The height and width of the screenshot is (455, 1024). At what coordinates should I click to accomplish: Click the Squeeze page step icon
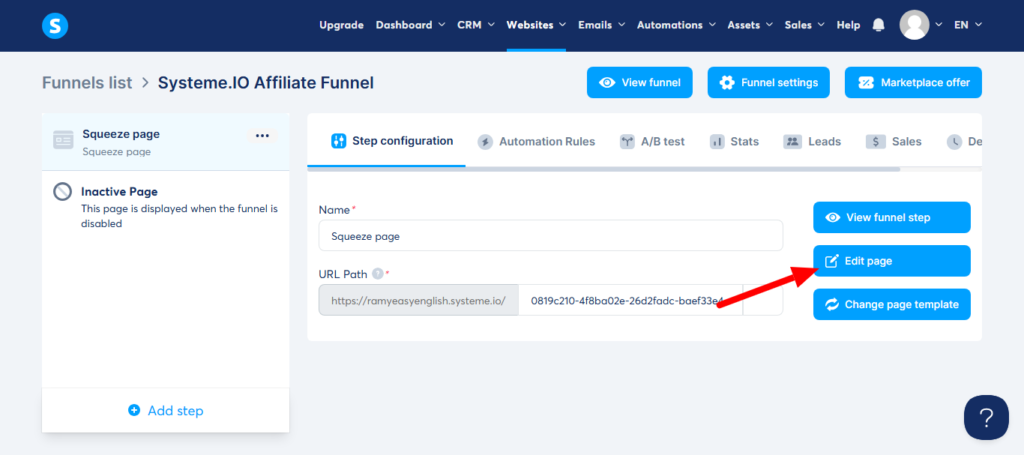pos(63,140)
